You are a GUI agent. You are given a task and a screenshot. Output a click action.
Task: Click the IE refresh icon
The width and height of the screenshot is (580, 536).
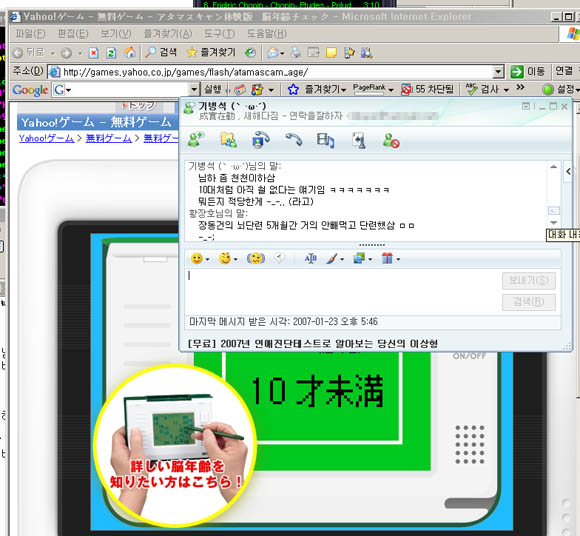[111, 53]
